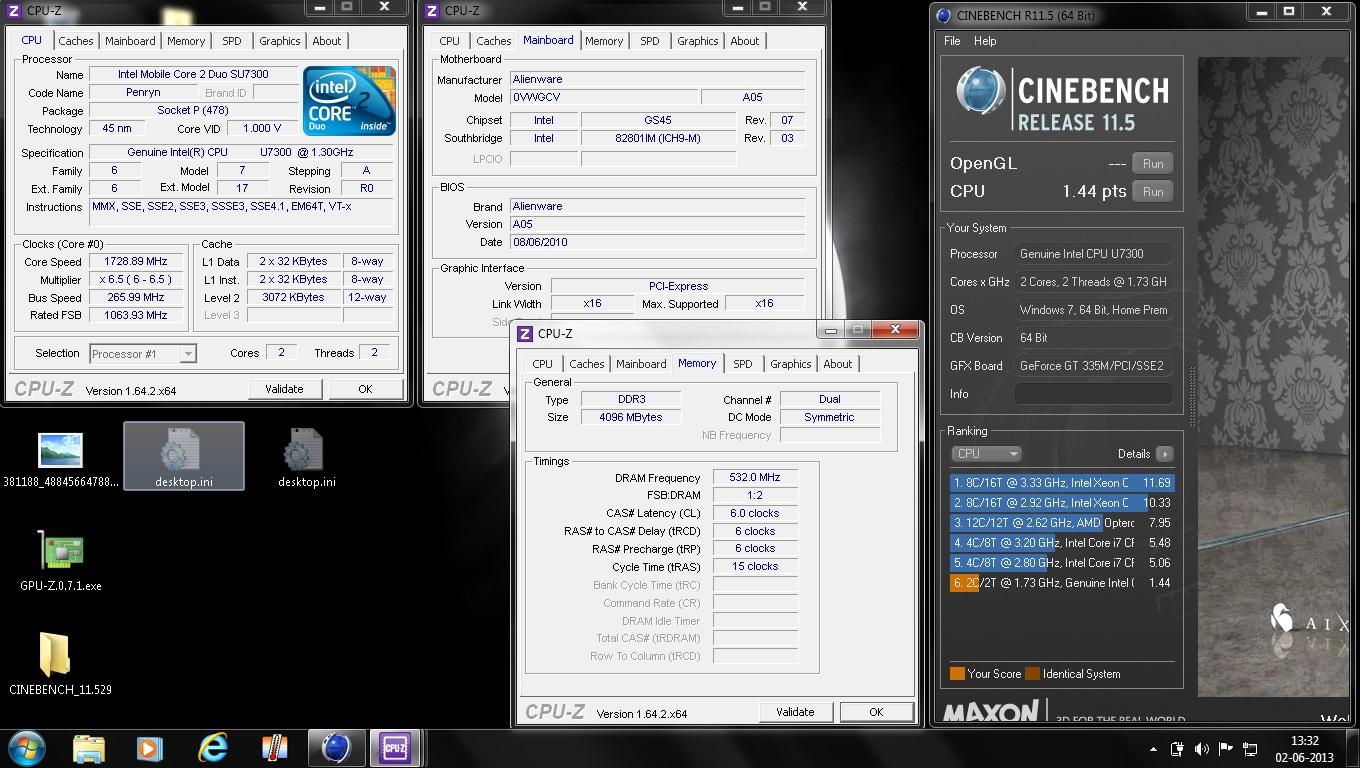The height and width of the screenshot is (768, 1360).
Task: Go to Graphics tab in the Memory-tab window
Action: (790, 364)
